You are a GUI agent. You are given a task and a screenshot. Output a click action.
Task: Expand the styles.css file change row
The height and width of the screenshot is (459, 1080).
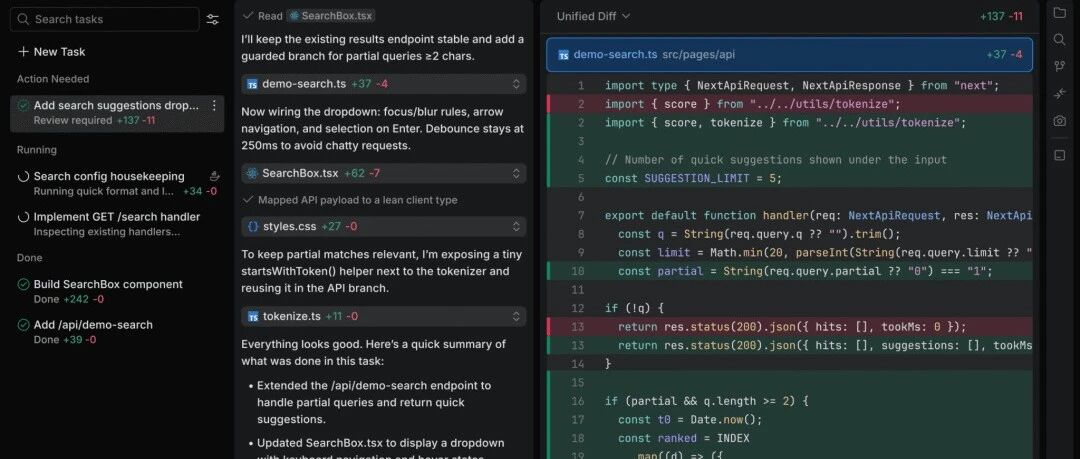pos(383,226)
